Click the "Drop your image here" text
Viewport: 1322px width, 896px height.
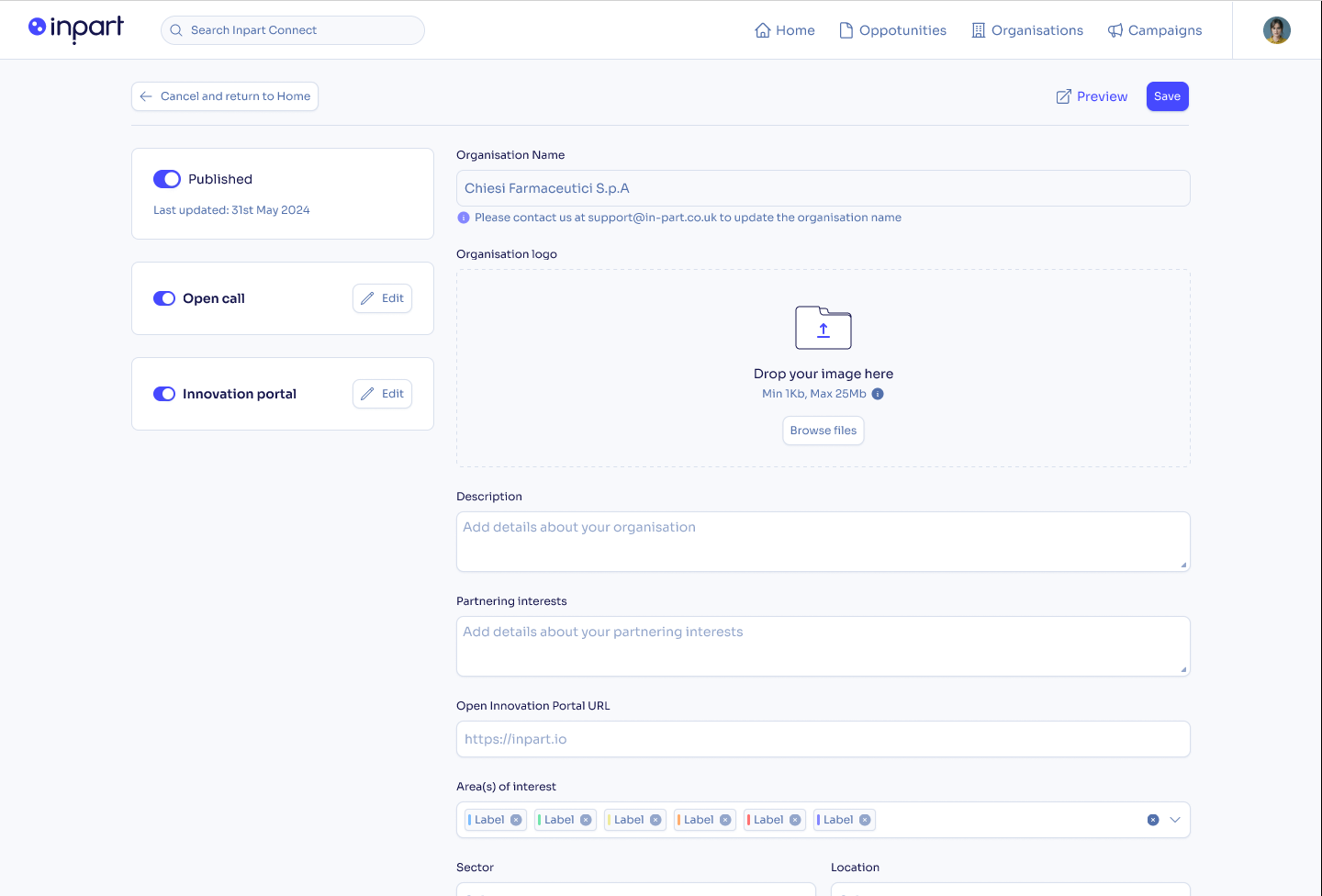(823, 374)
